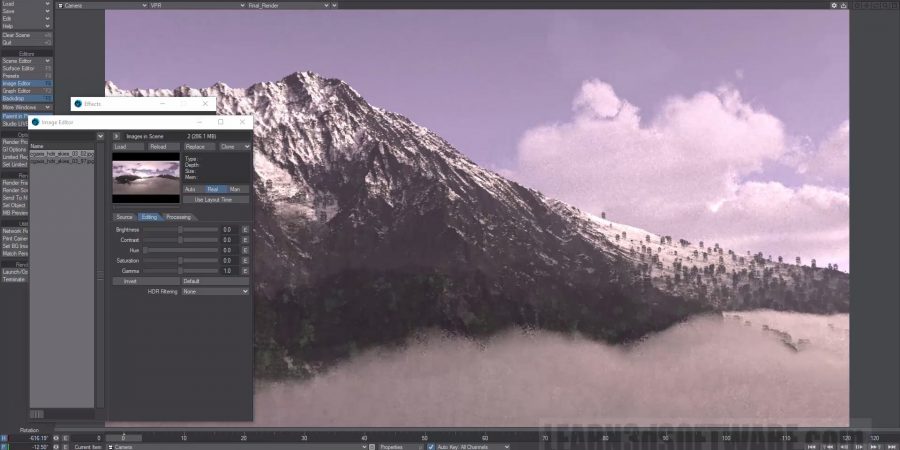Click the E envelope button next to Brightness
This screenshot has width=900, height=450.
[245, 229]
